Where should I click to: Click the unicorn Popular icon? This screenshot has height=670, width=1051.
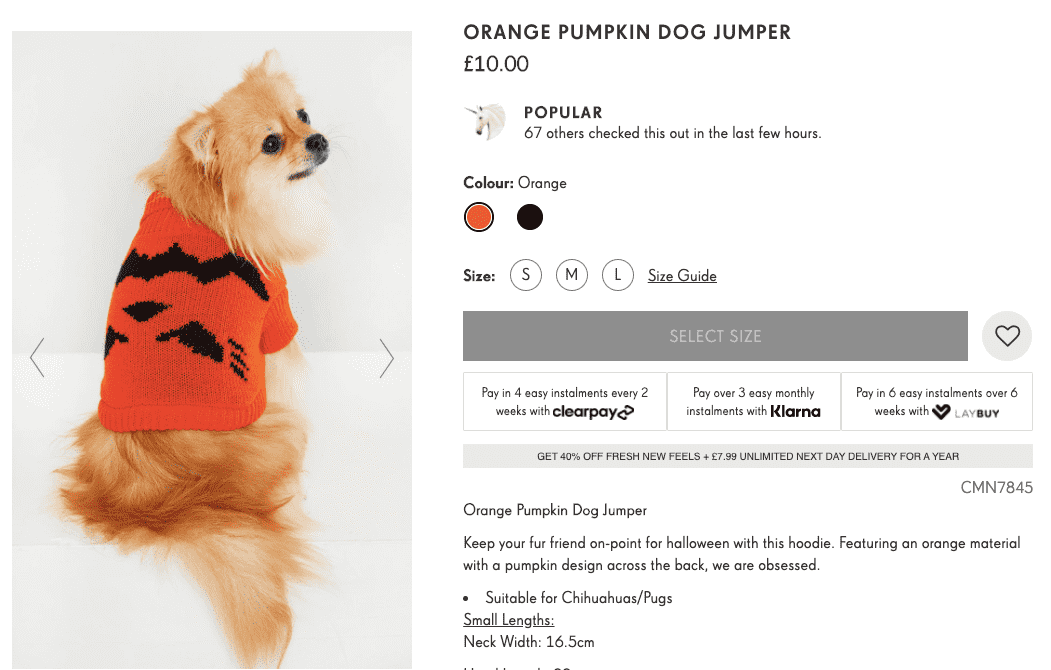[x=485, y=122]
